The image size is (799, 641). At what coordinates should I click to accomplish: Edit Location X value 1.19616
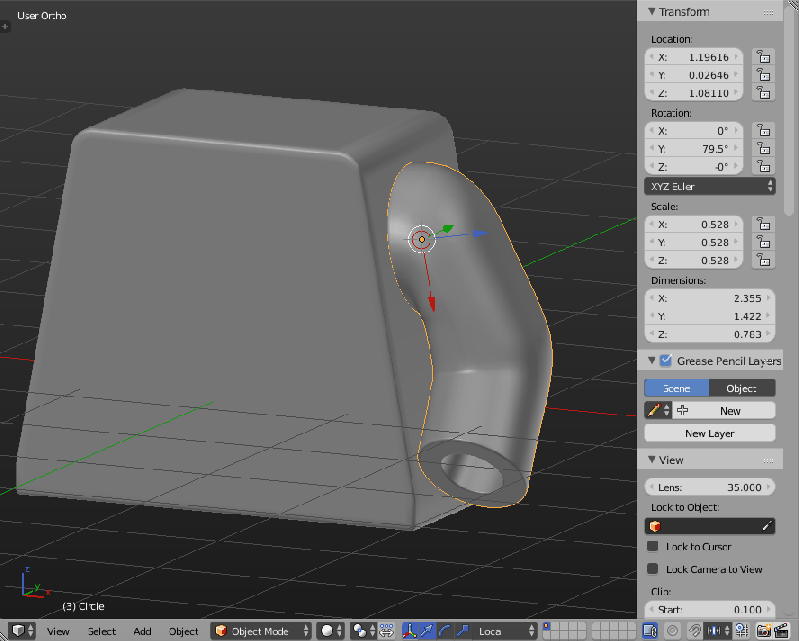694,57
